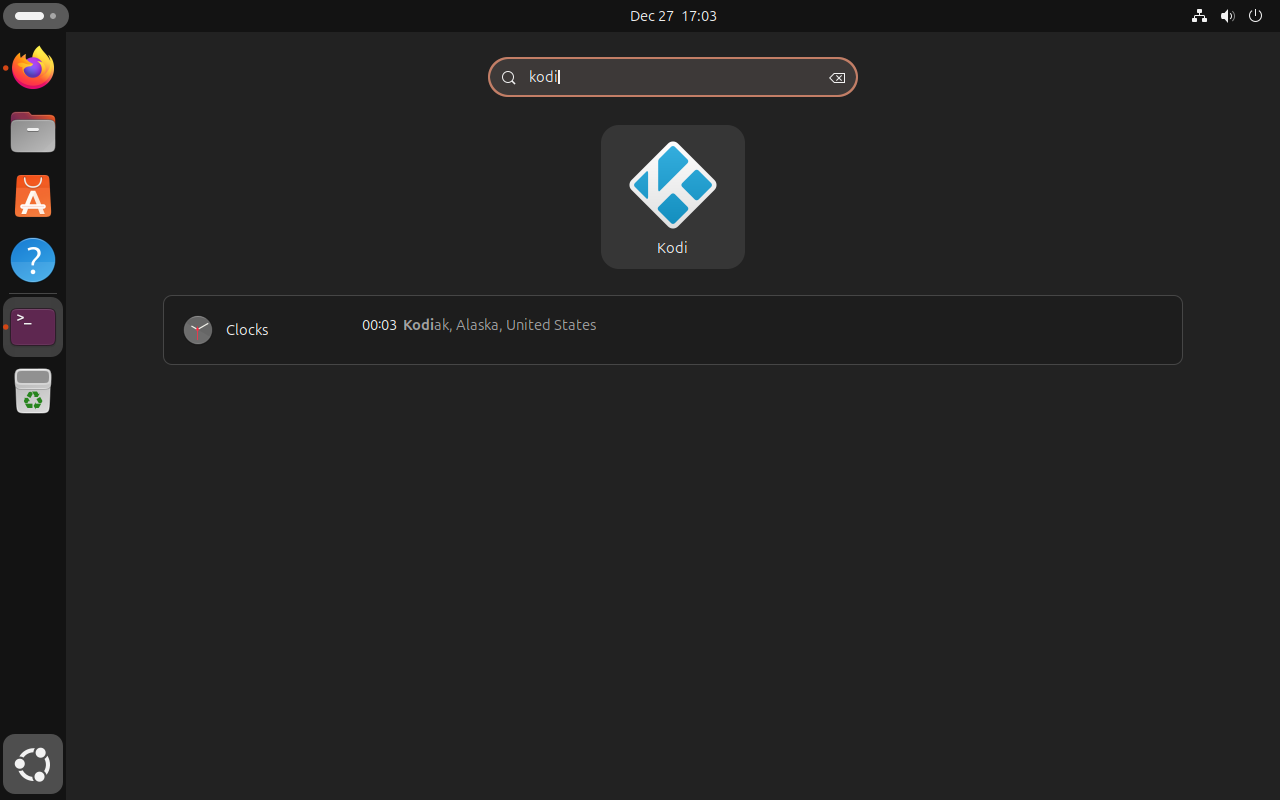This screenshot has height=800, width=1280.
Task: Open the network settings indicator
Action: coord(1199,16)
